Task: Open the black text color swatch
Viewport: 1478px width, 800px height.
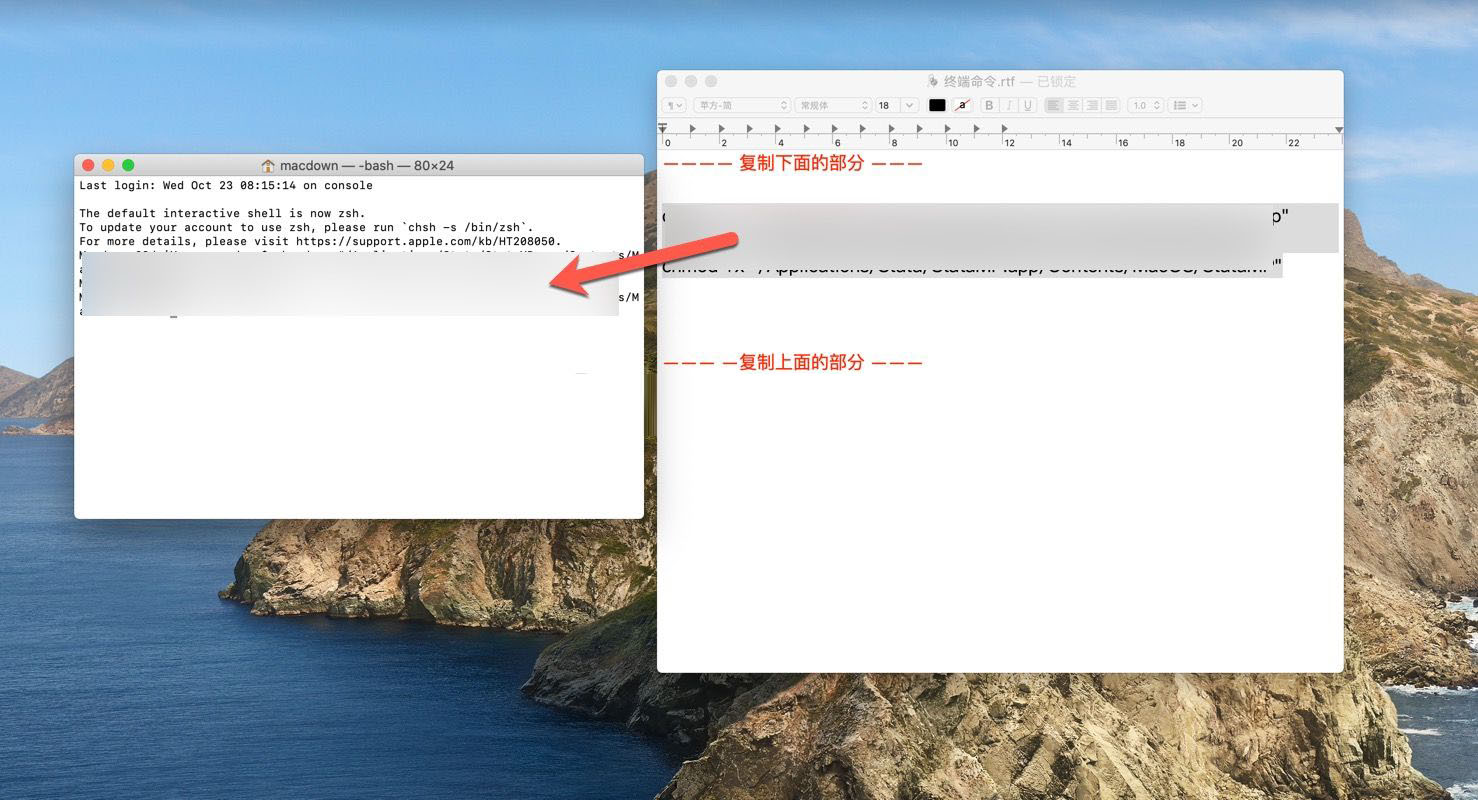Action: [937, 105]
